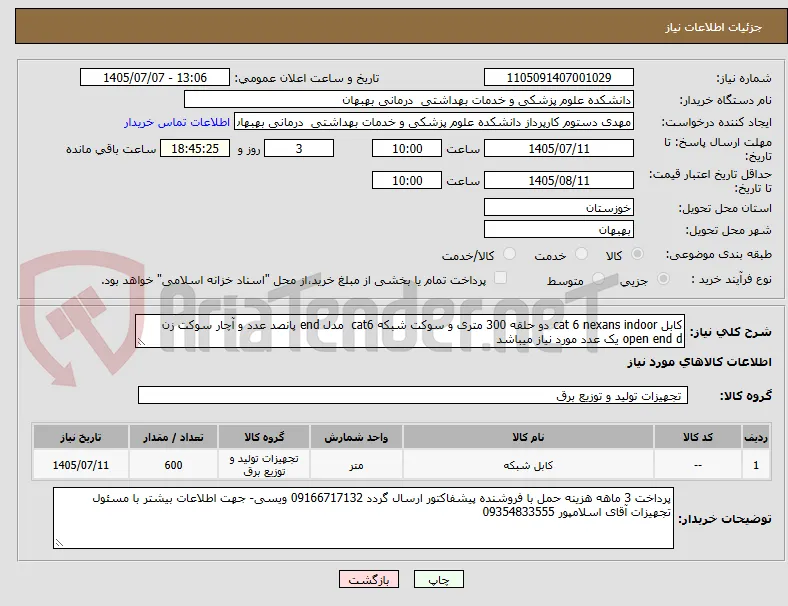The image size is (788, 606).
Task: Click the کابل شبکه item name cell
Action: [528, 465]
